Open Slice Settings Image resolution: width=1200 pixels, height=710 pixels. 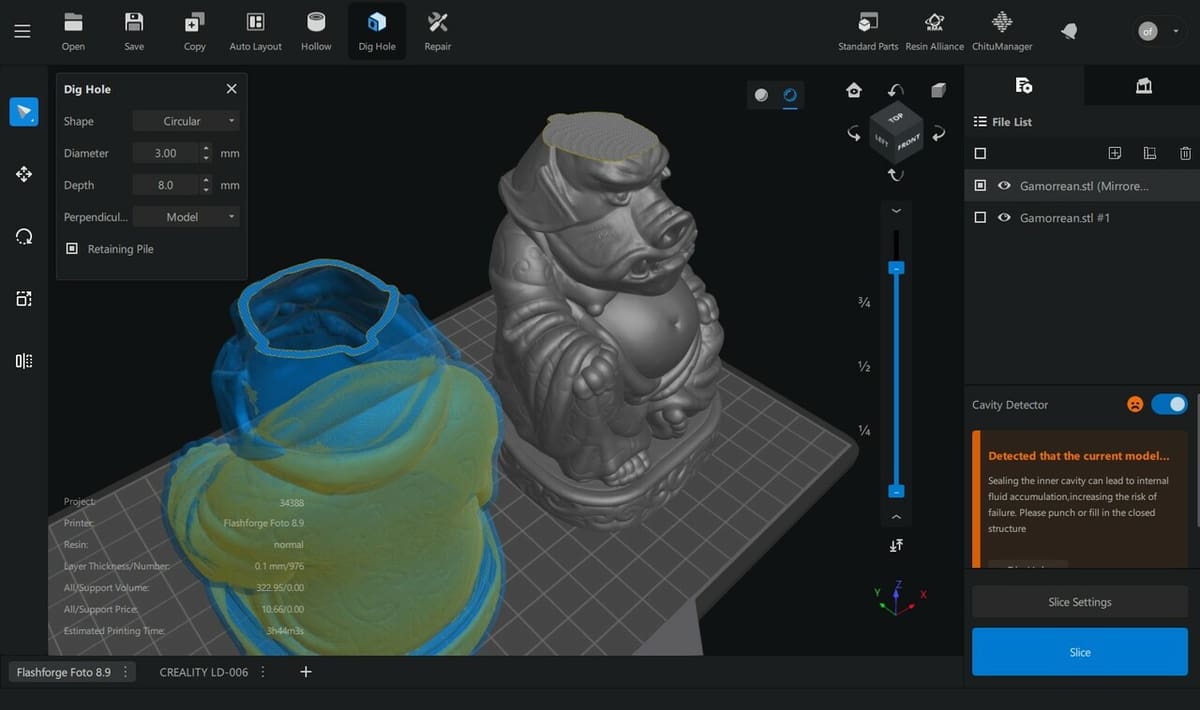(1080, 602)
